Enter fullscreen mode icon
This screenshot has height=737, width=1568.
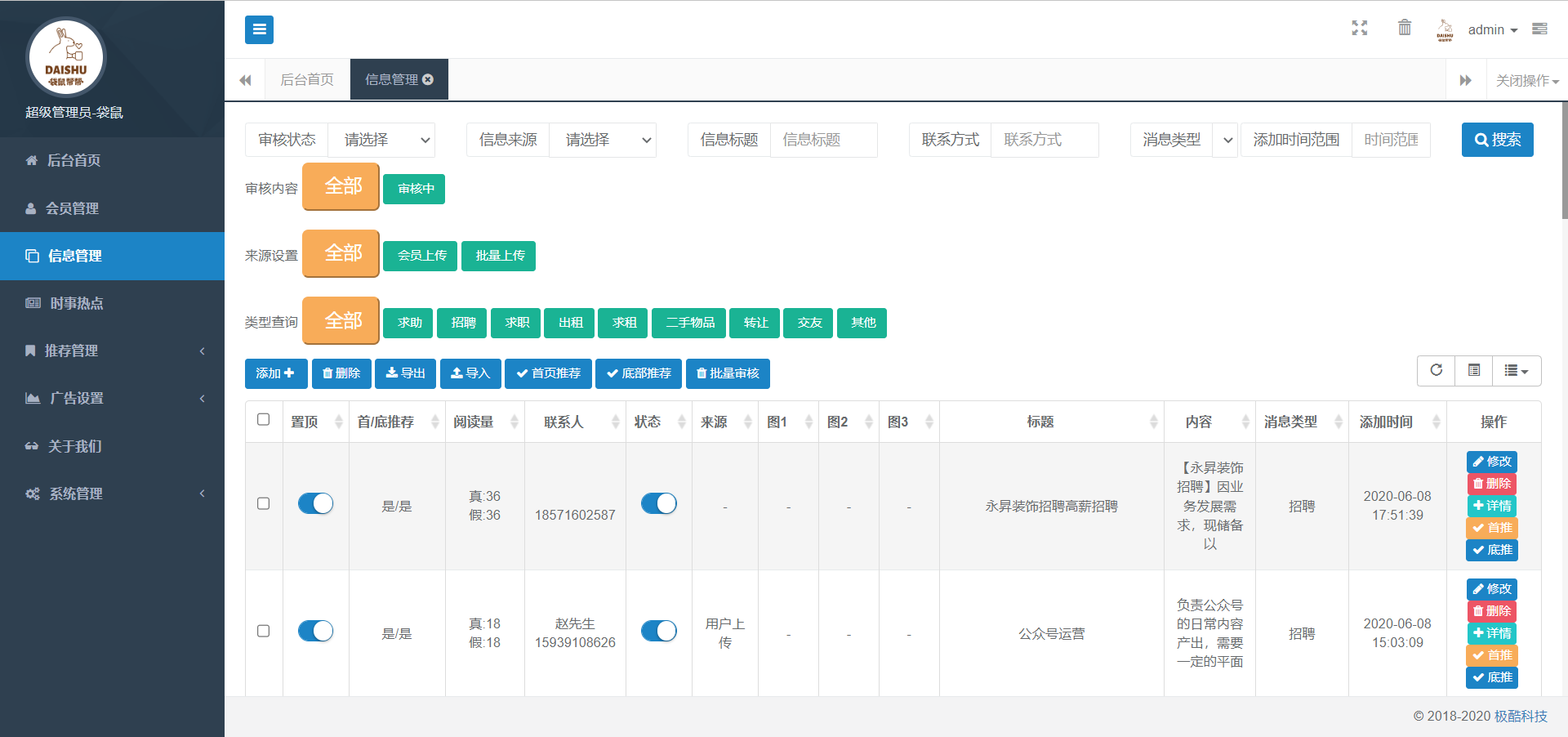tap(1360, 29)
